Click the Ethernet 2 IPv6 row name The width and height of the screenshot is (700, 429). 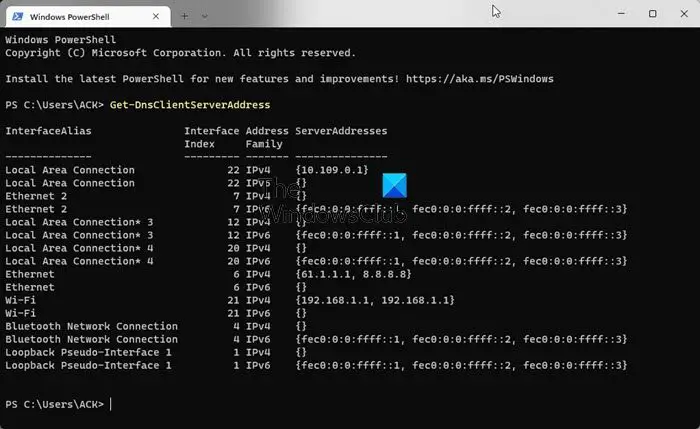click(36, 209)
